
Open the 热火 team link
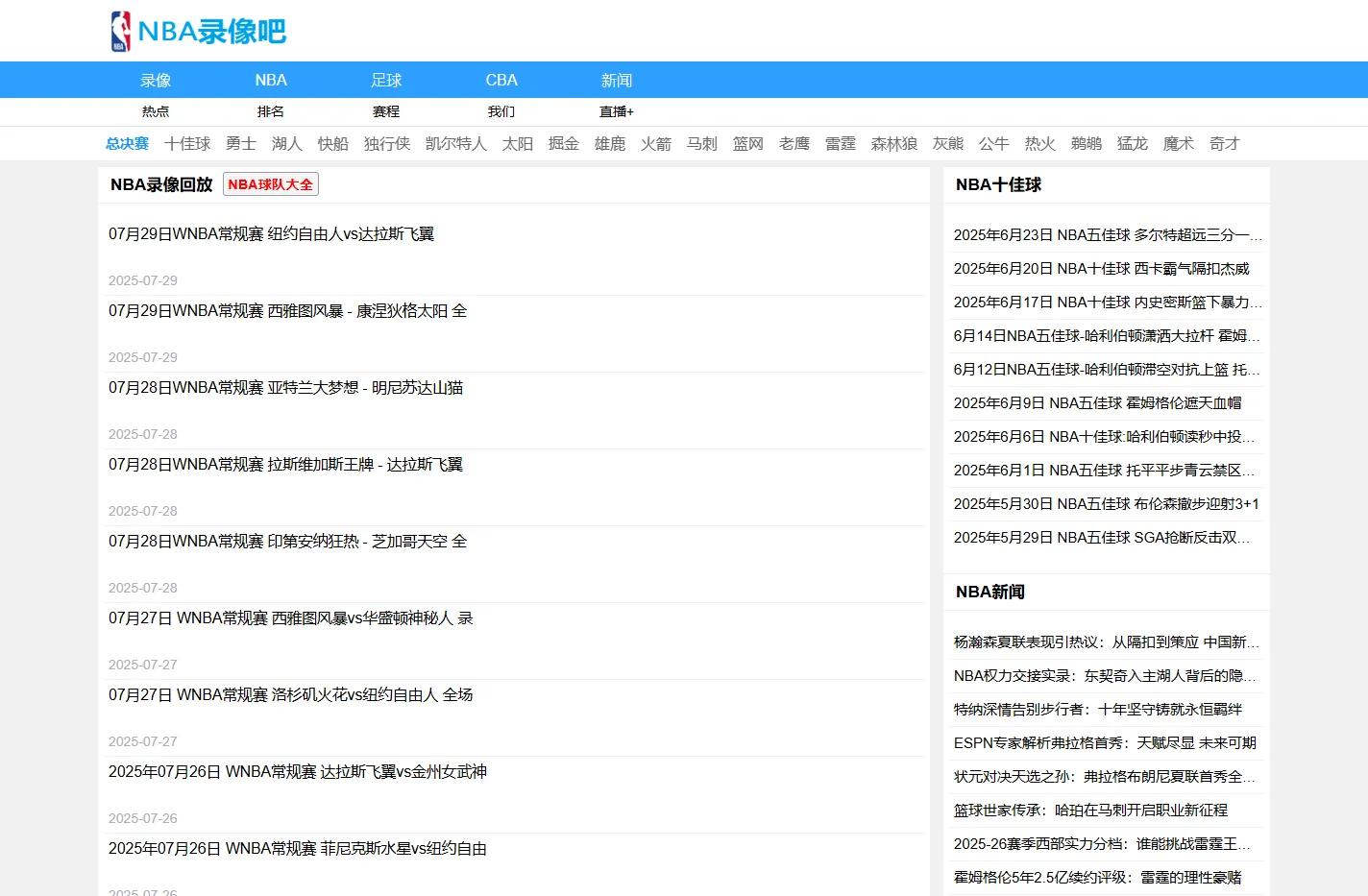point(1040,144)
